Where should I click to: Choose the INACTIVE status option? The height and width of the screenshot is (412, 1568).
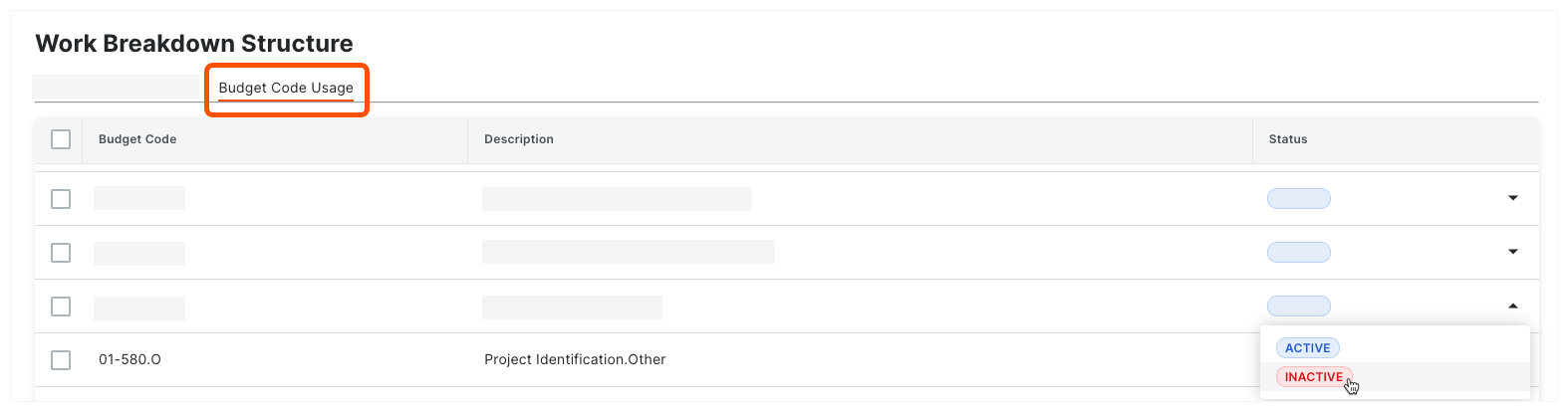[x=1313, y=377]
